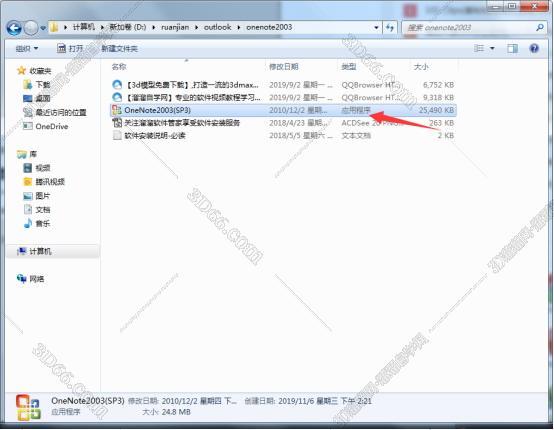Click the 6,752 KB size cell
Screen dimensions: 554x430
(x=438, y=85)
